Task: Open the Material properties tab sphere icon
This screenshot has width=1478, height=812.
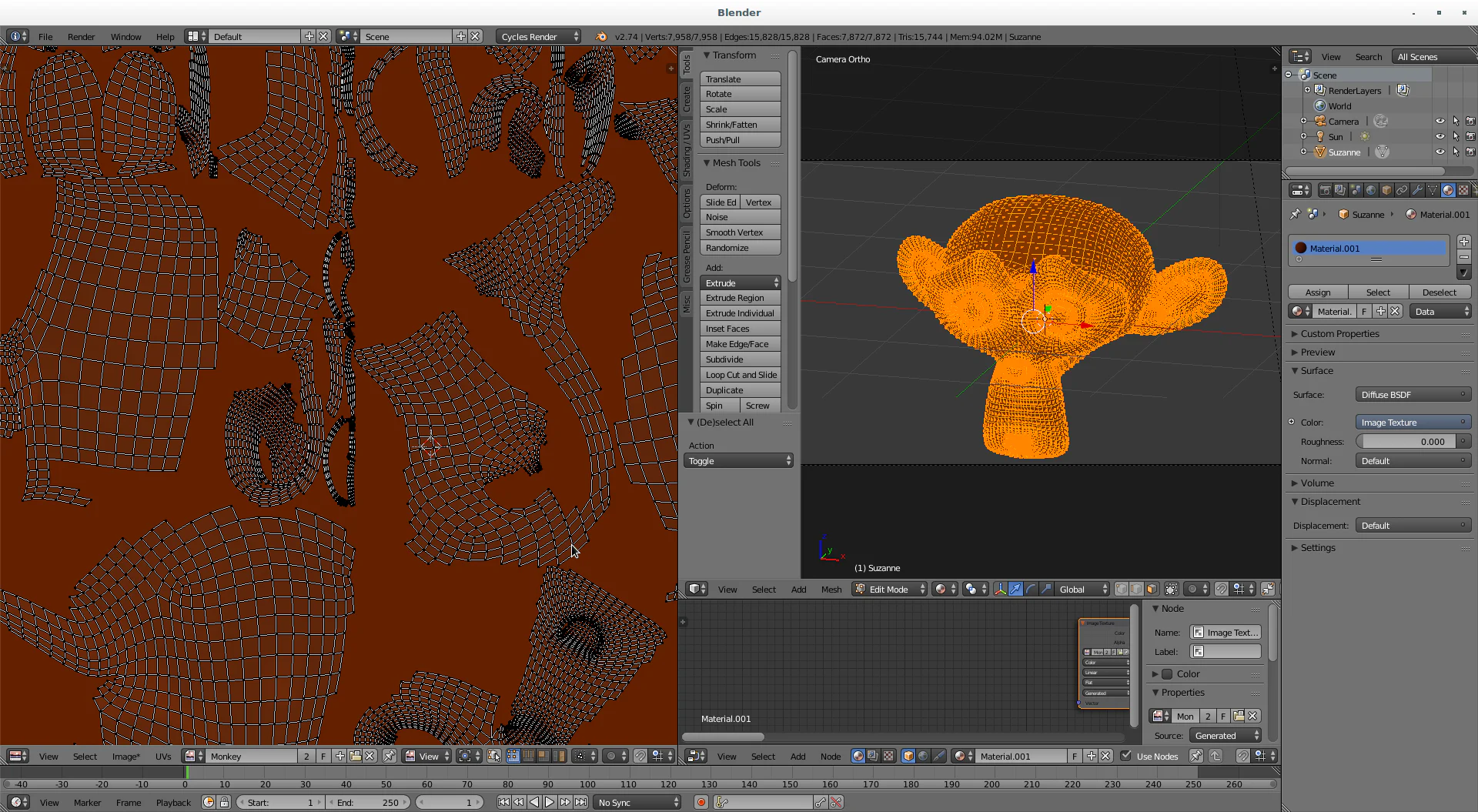Action: click(1448, 190)
